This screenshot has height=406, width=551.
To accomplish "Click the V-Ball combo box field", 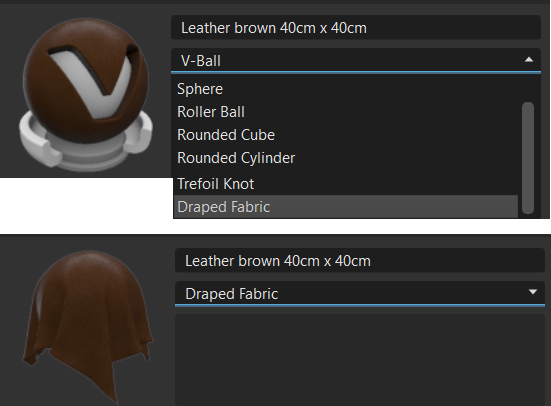I will point(356,60).
